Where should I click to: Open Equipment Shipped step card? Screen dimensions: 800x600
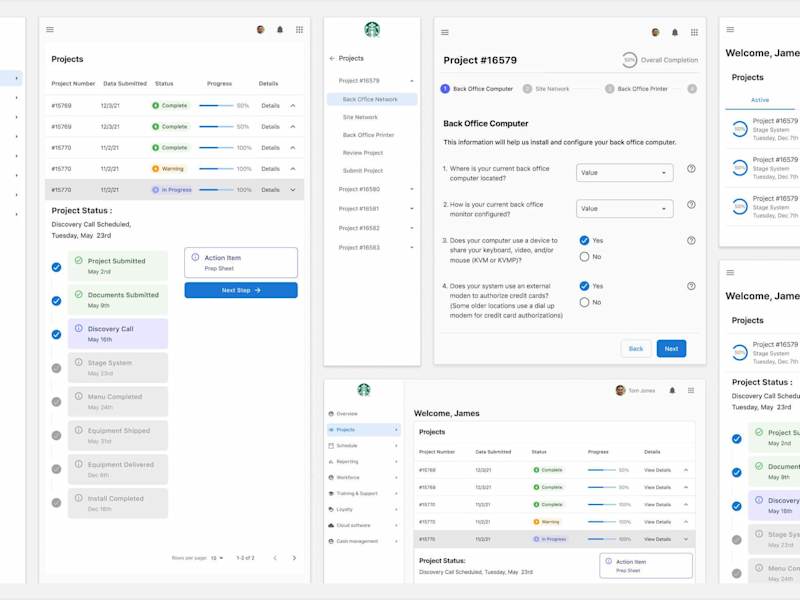pos(118,435)
